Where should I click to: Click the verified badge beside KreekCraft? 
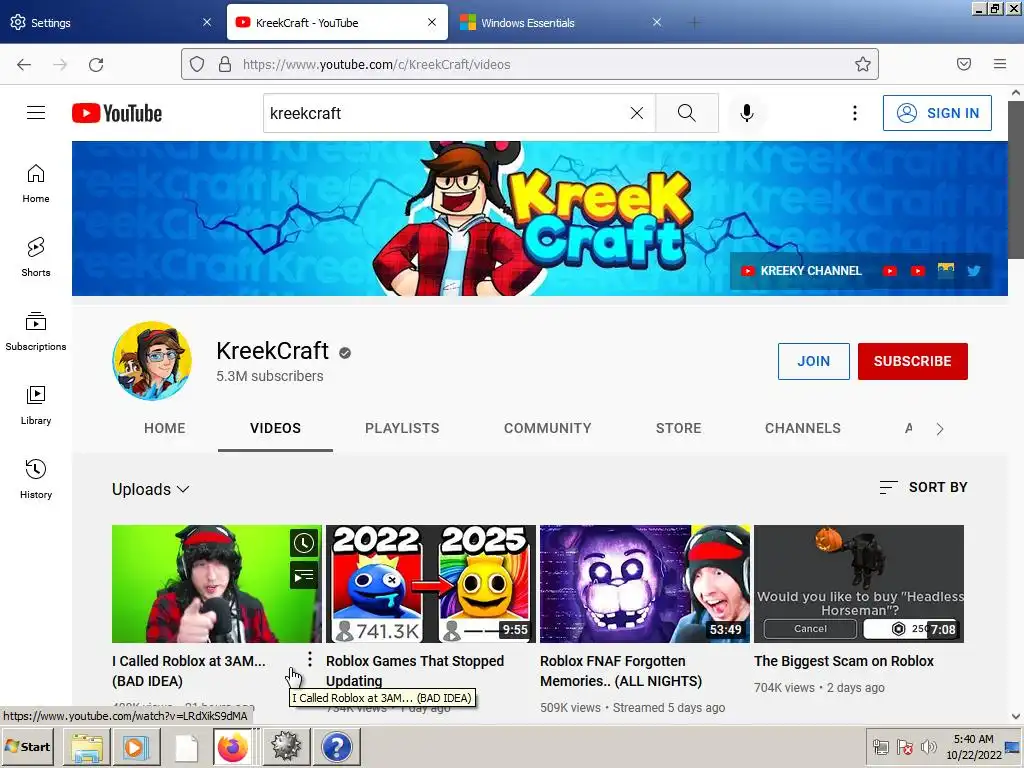[x=345, y=353]
